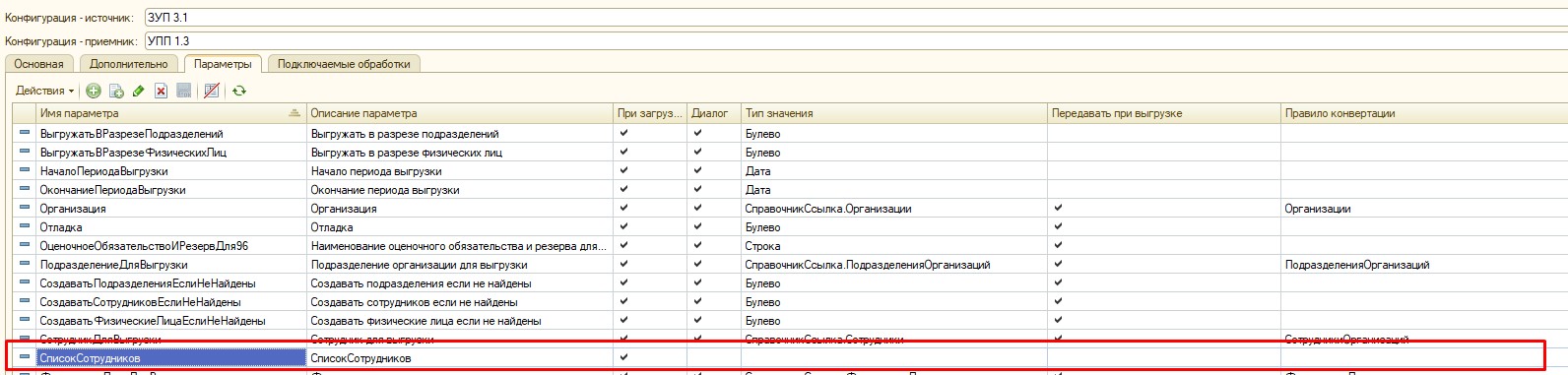
Task: Click the description 'Создавать физические лица если не найдены'
Action: (x=425, y=321)
